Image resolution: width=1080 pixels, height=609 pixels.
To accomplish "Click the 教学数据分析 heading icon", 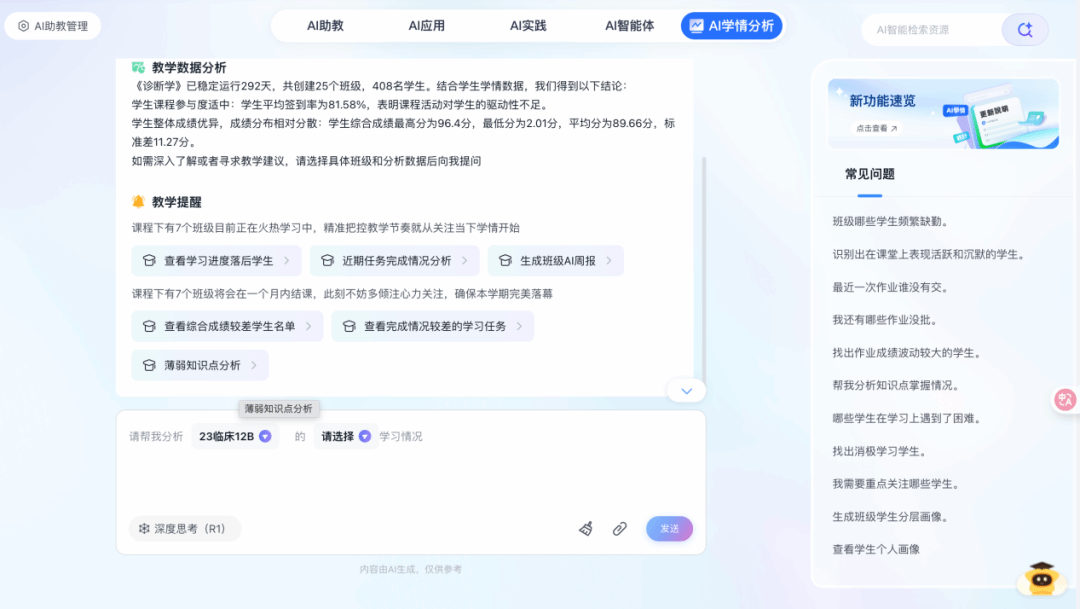I will pyautogui.click(x=139, y=68).
